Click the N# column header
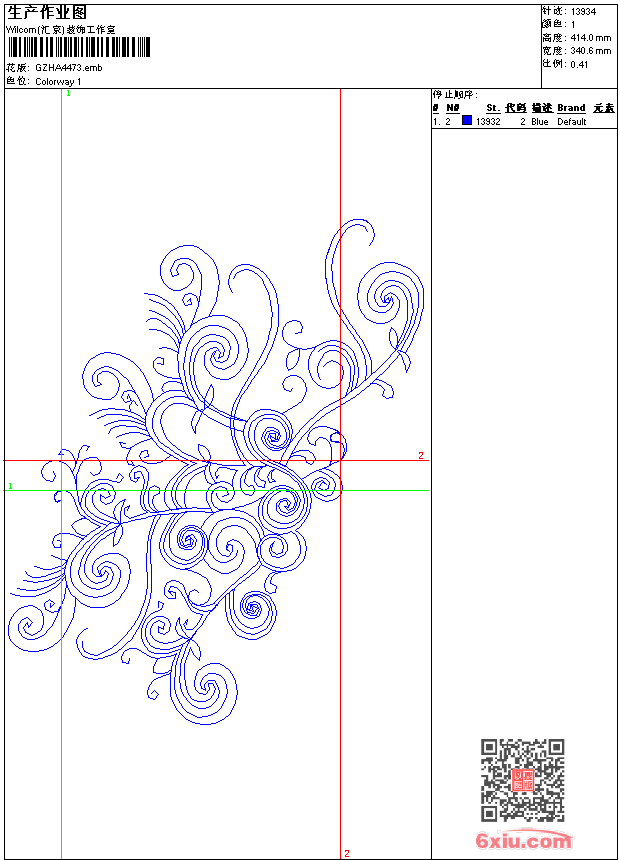This screenshot has width=620, height=860. tap(453, 108)
